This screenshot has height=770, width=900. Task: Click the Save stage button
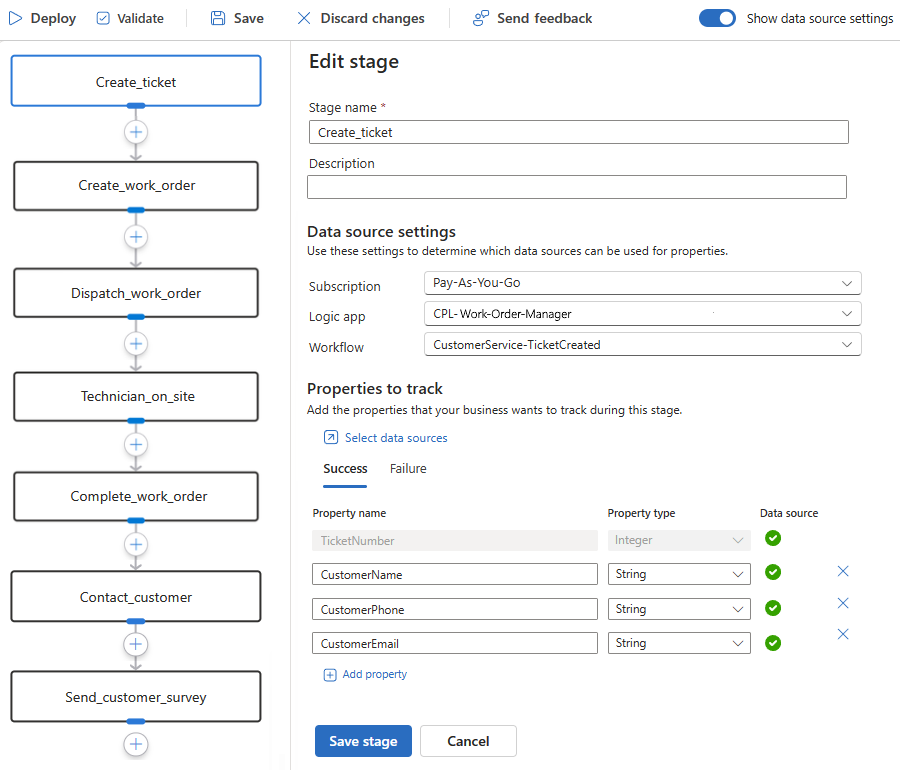click(x=363, y=741)
